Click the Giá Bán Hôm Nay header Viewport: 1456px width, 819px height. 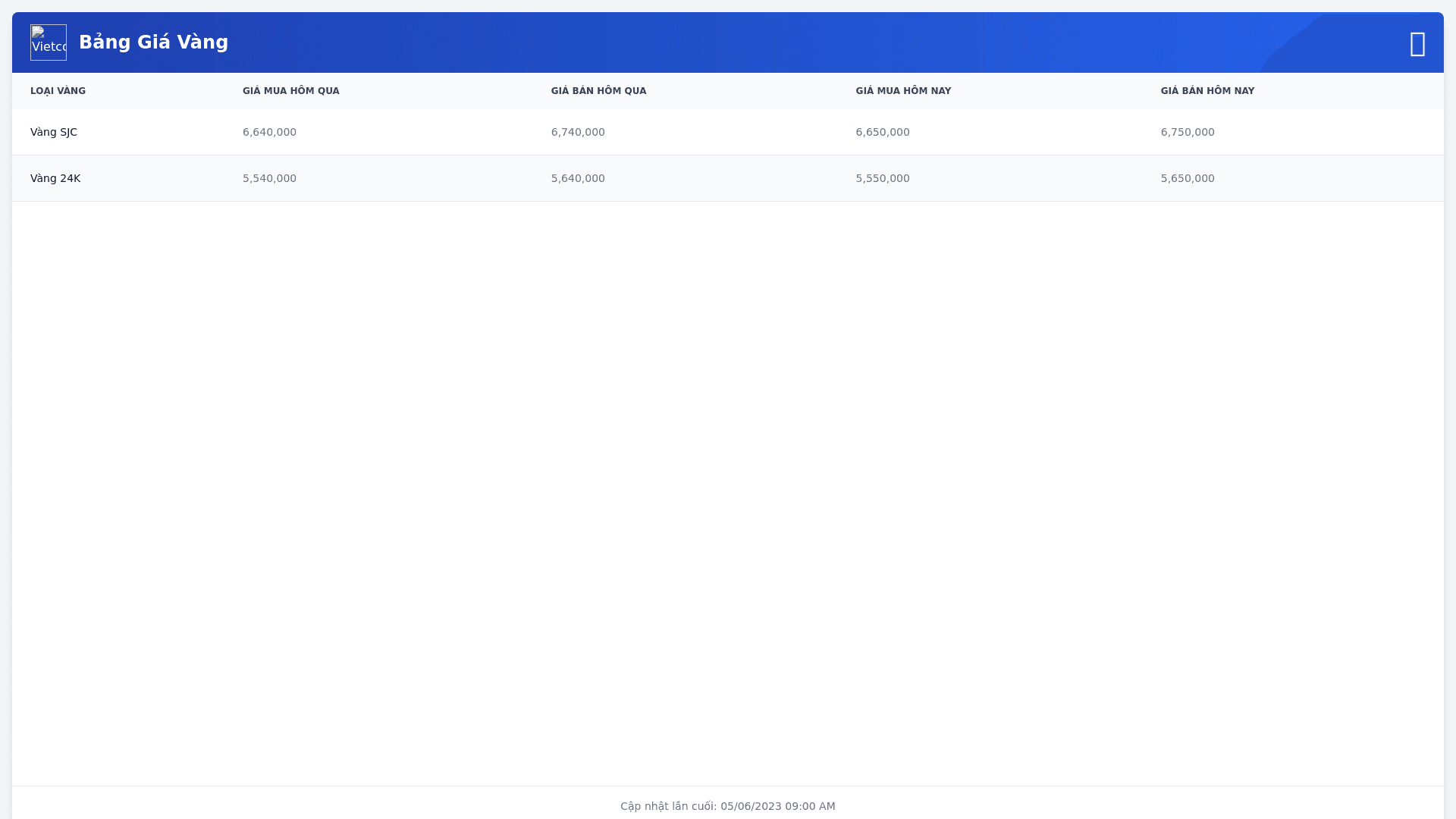click(x=1207, y=91)
